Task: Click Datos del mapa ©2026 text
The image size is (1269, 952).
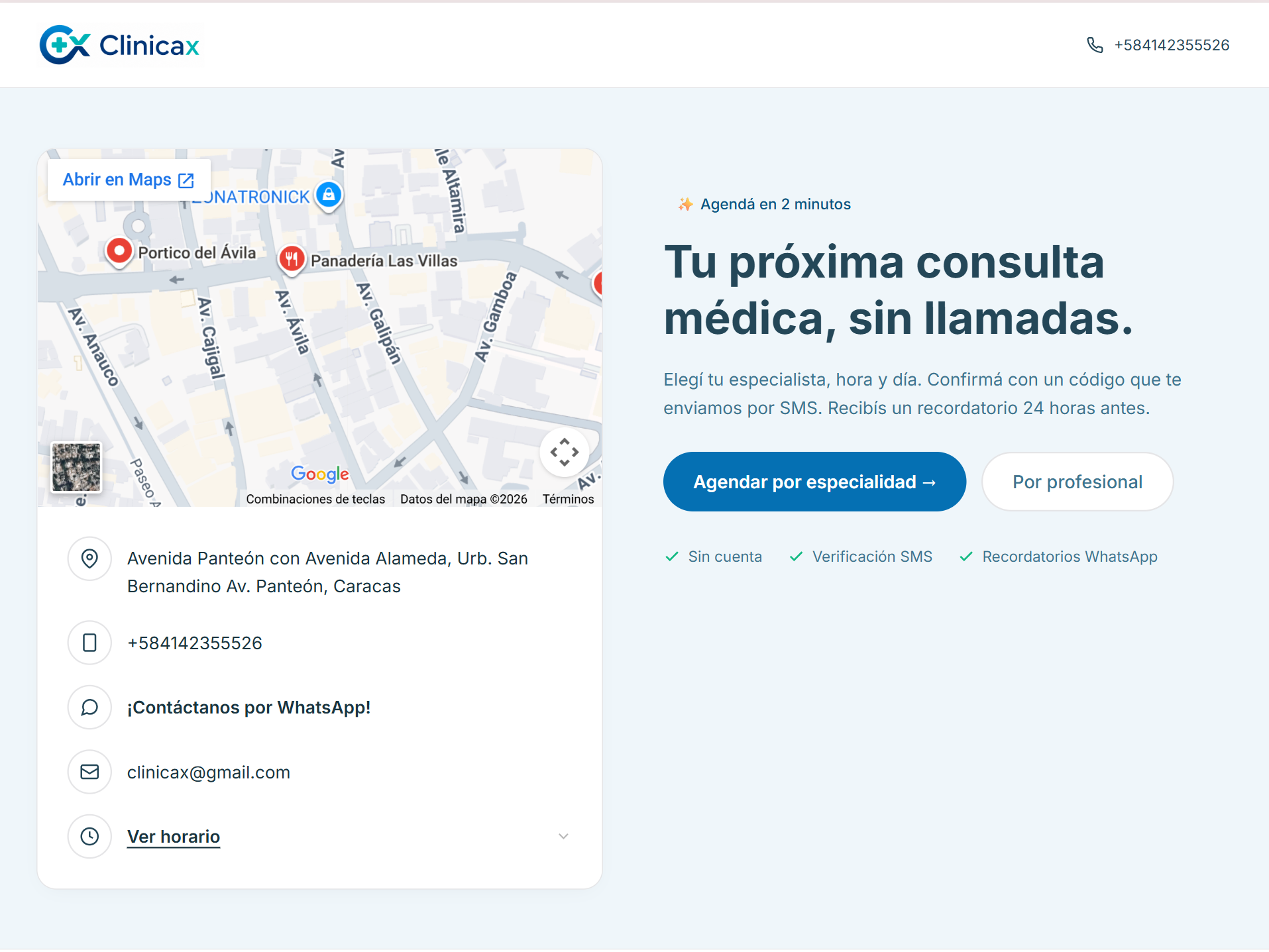Action: pos(463,499)
